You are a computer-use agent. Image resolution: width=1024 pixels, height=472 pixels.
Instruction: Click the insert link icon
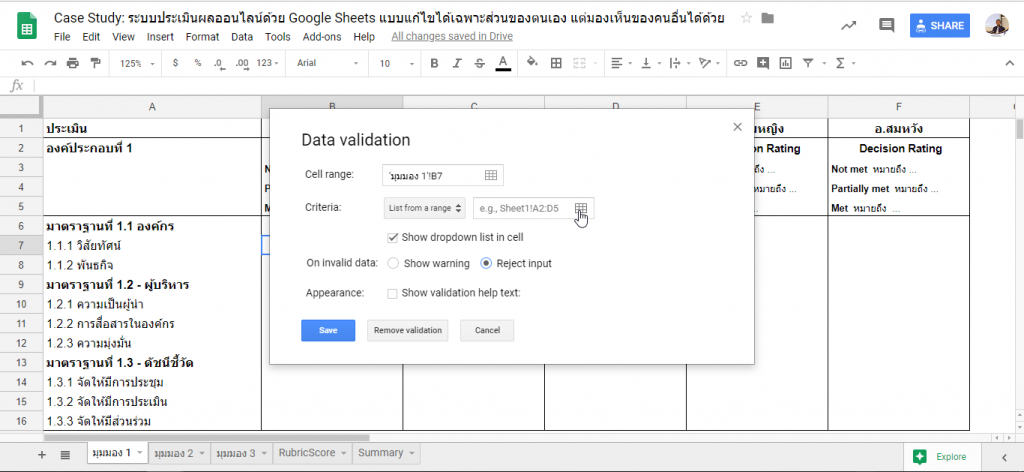(x=740, y=63)
